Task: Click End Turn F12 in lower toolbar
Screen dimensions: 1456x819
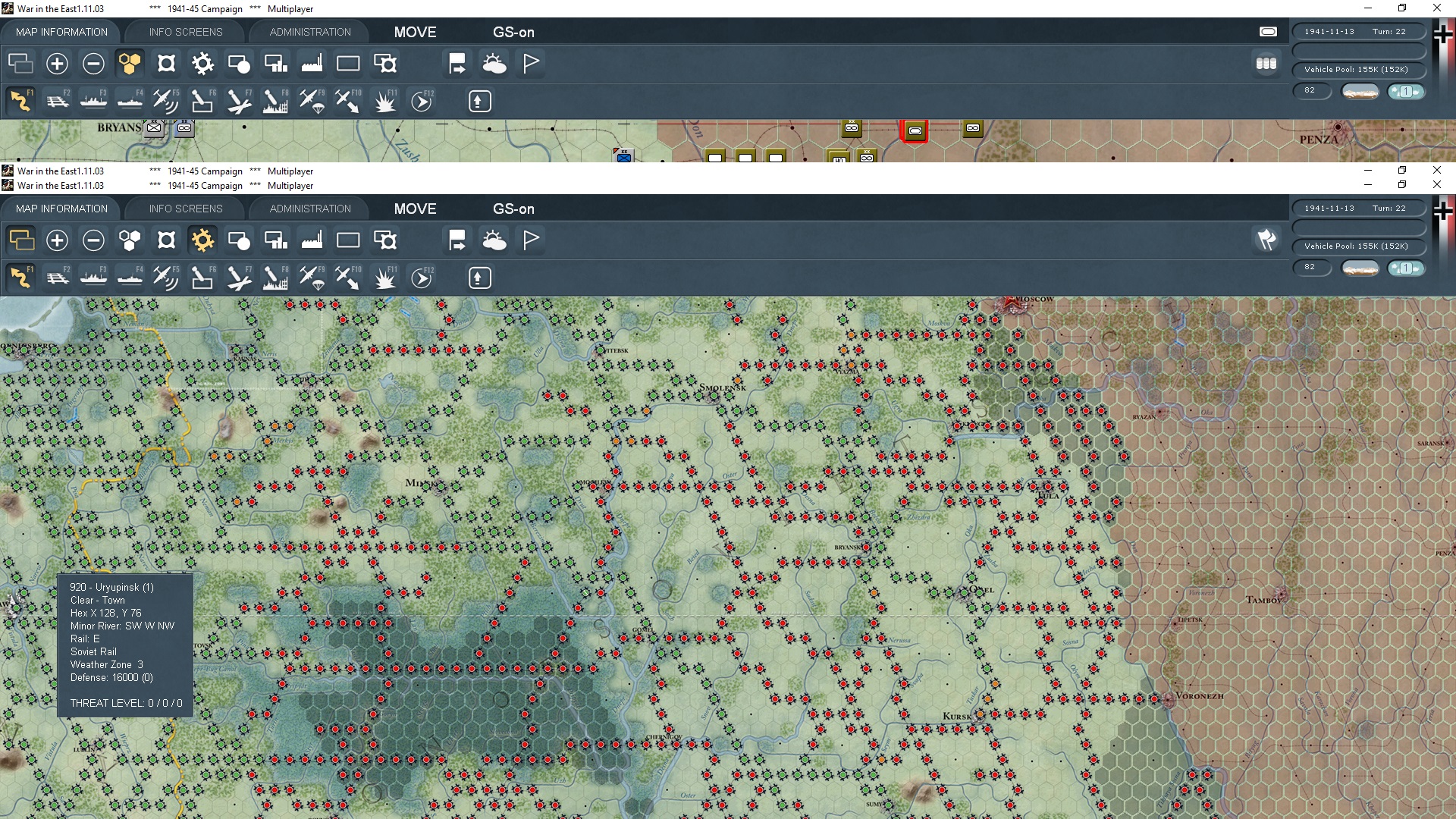Action: (422, 278)
